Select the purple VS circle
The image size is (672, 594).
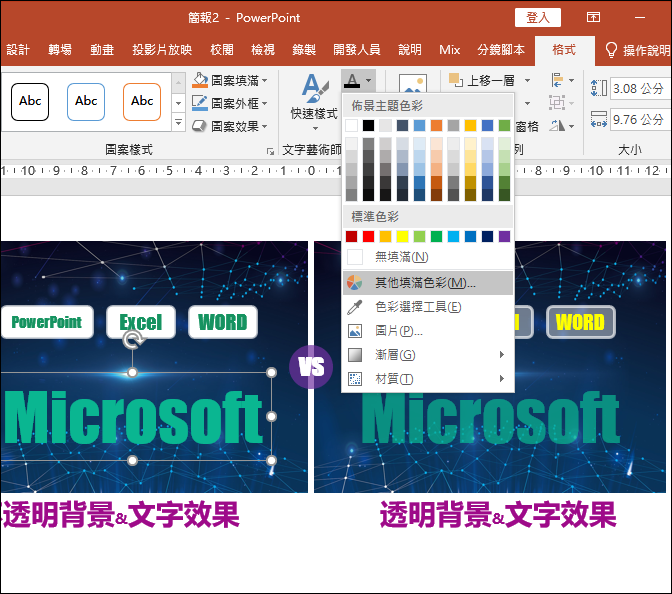[x=311, y=367]
